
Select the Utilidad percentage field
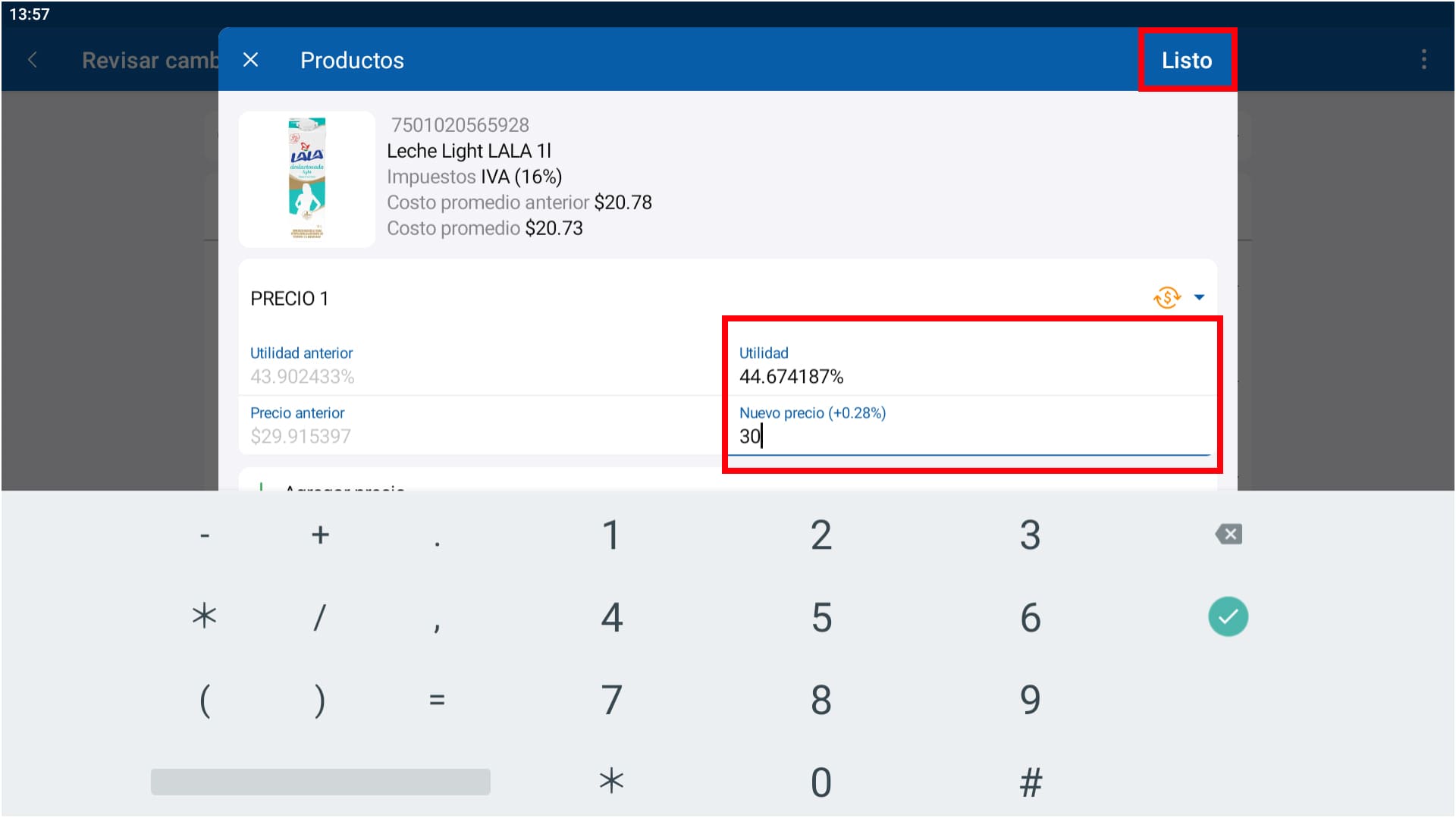pos(971,376)
